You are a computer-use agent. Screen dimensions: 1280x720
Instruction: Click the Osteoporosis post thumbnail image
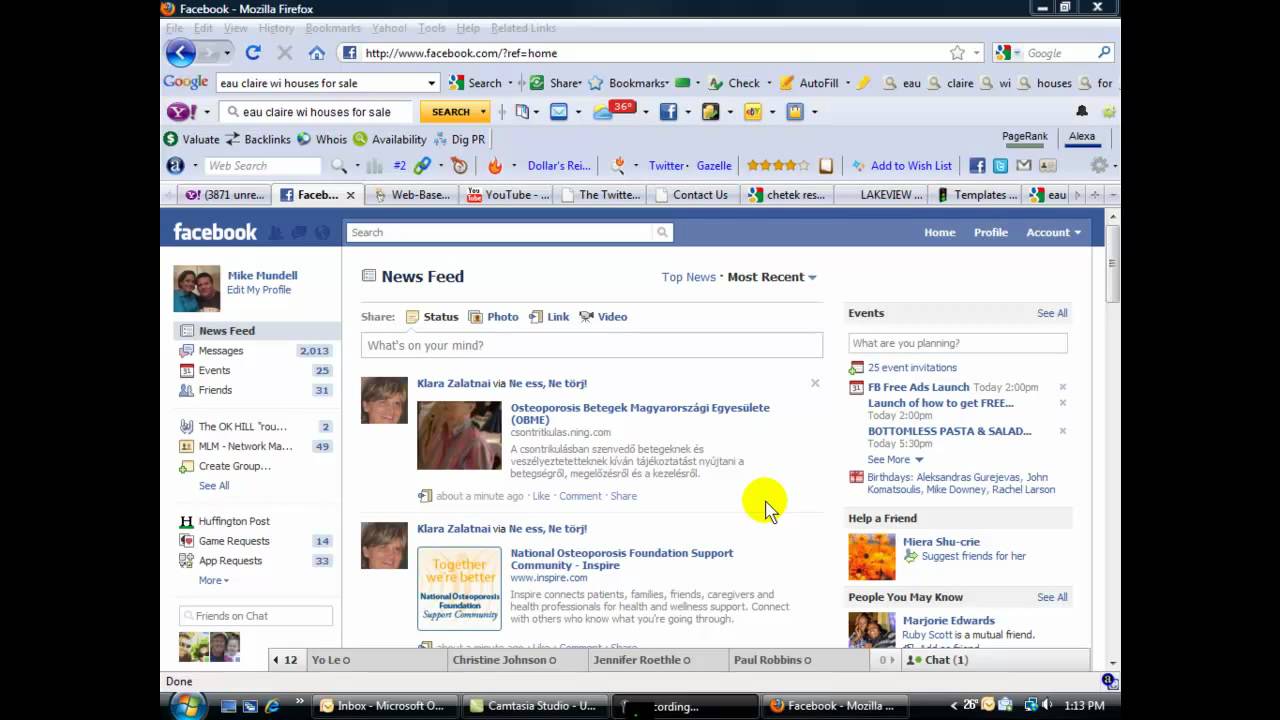(459, 436)
